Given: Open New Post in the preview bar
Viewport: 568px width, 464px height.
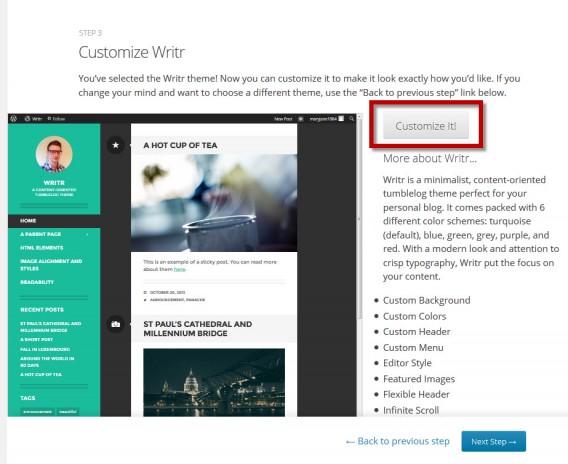Looking at the screenshot, I should (x=283, y=119).
